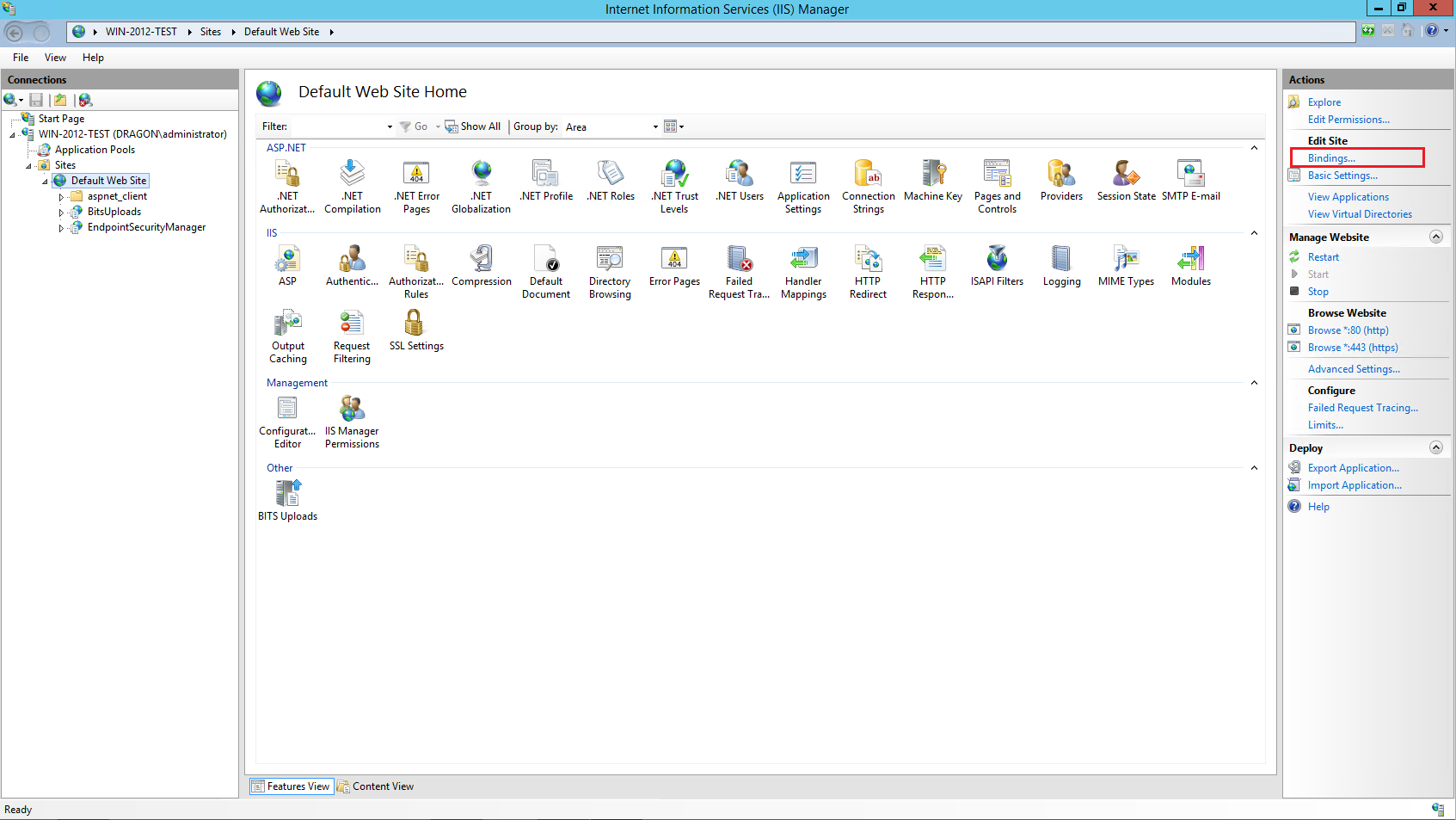Open the Bindings dialog
Image resolution: width=1456 pixels, height=820 pixels.
pyautogui.click(x=1329, y=157)
